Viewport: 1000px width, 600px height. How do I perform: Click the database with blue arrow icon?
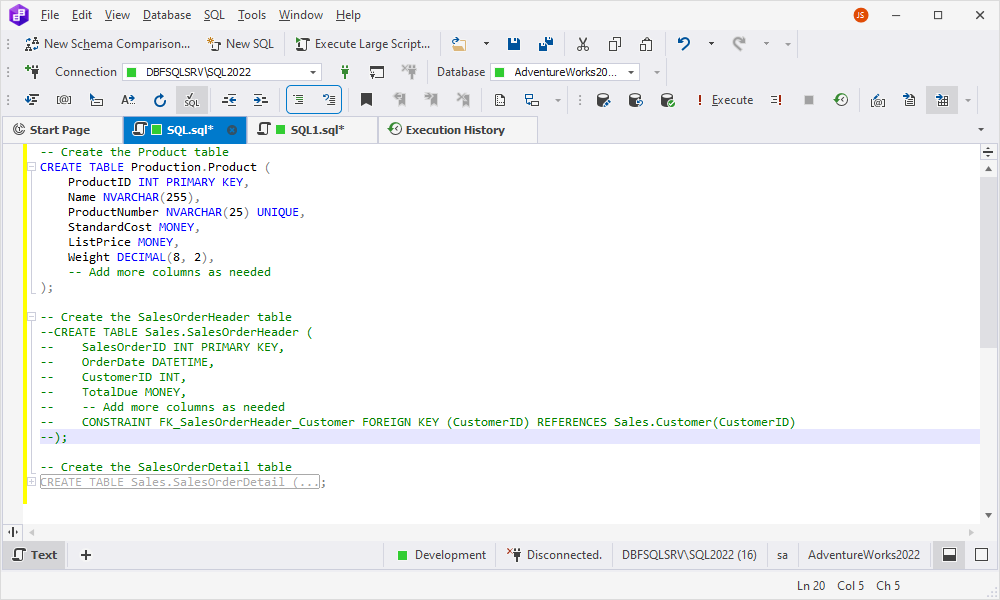coord(635,100)
